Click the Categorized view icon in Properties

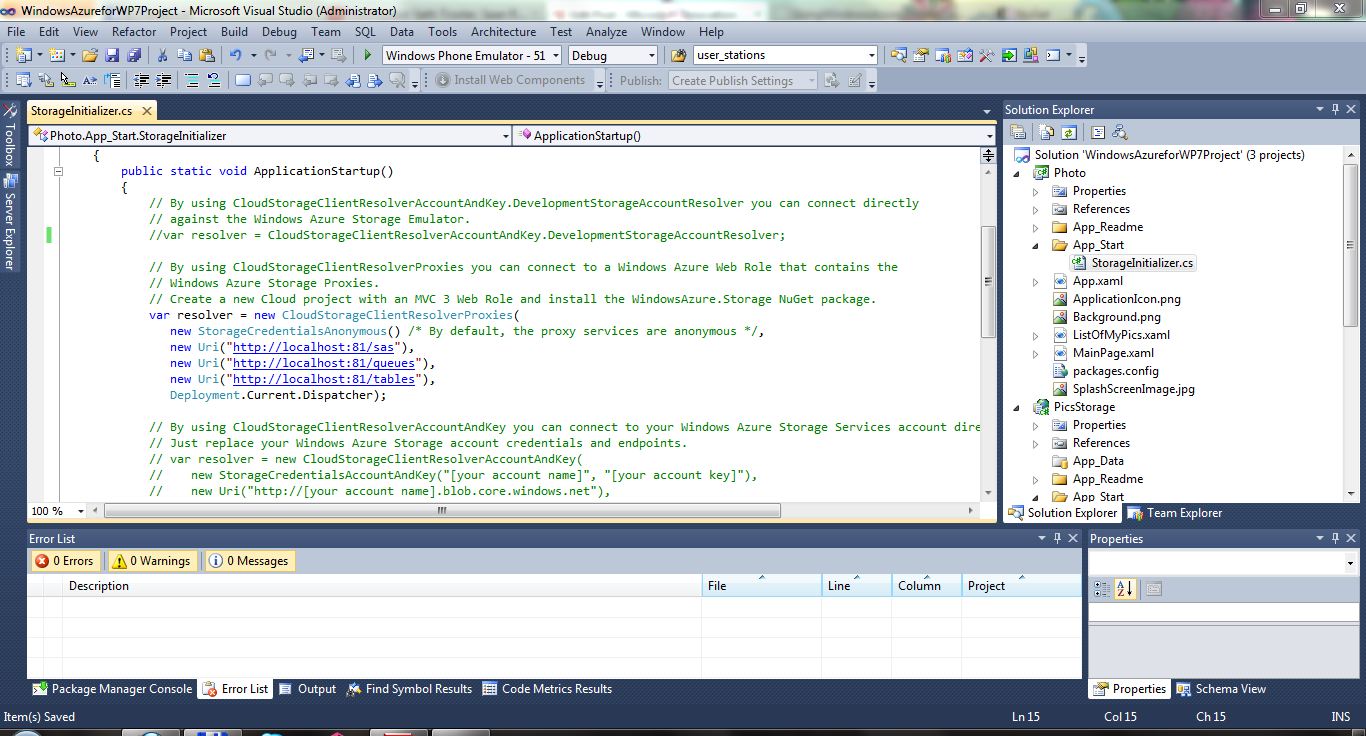pos(1100,589)
